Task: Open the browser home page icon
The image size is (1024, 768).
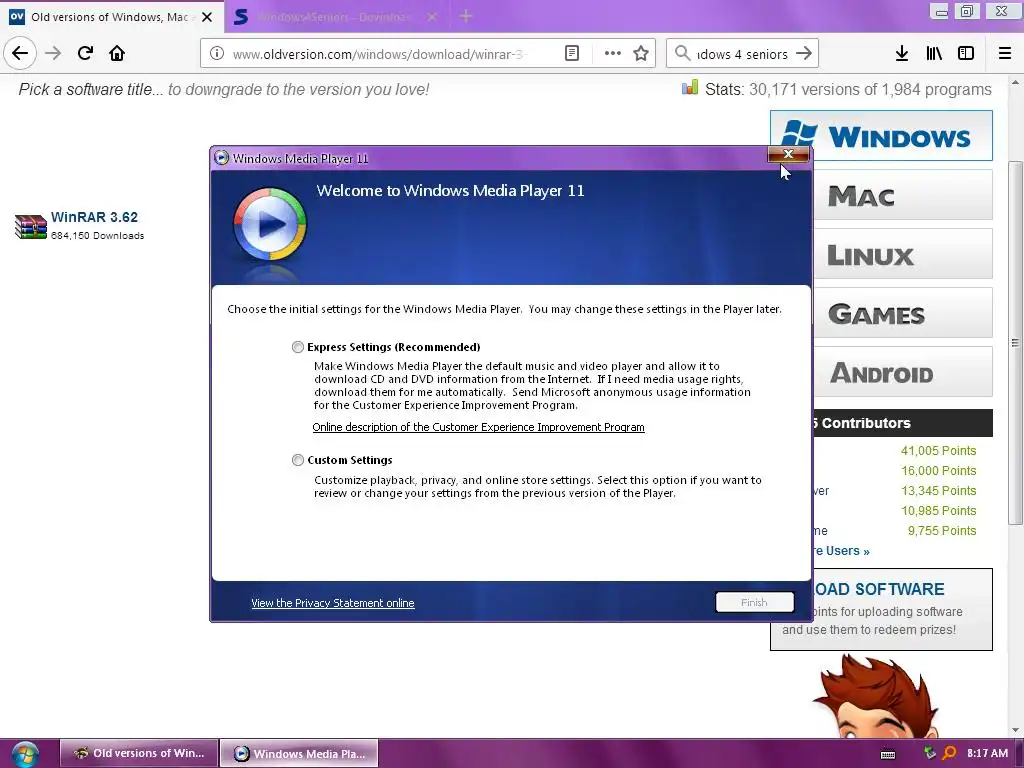Action: pyautogui.click(x=117, y=53)
